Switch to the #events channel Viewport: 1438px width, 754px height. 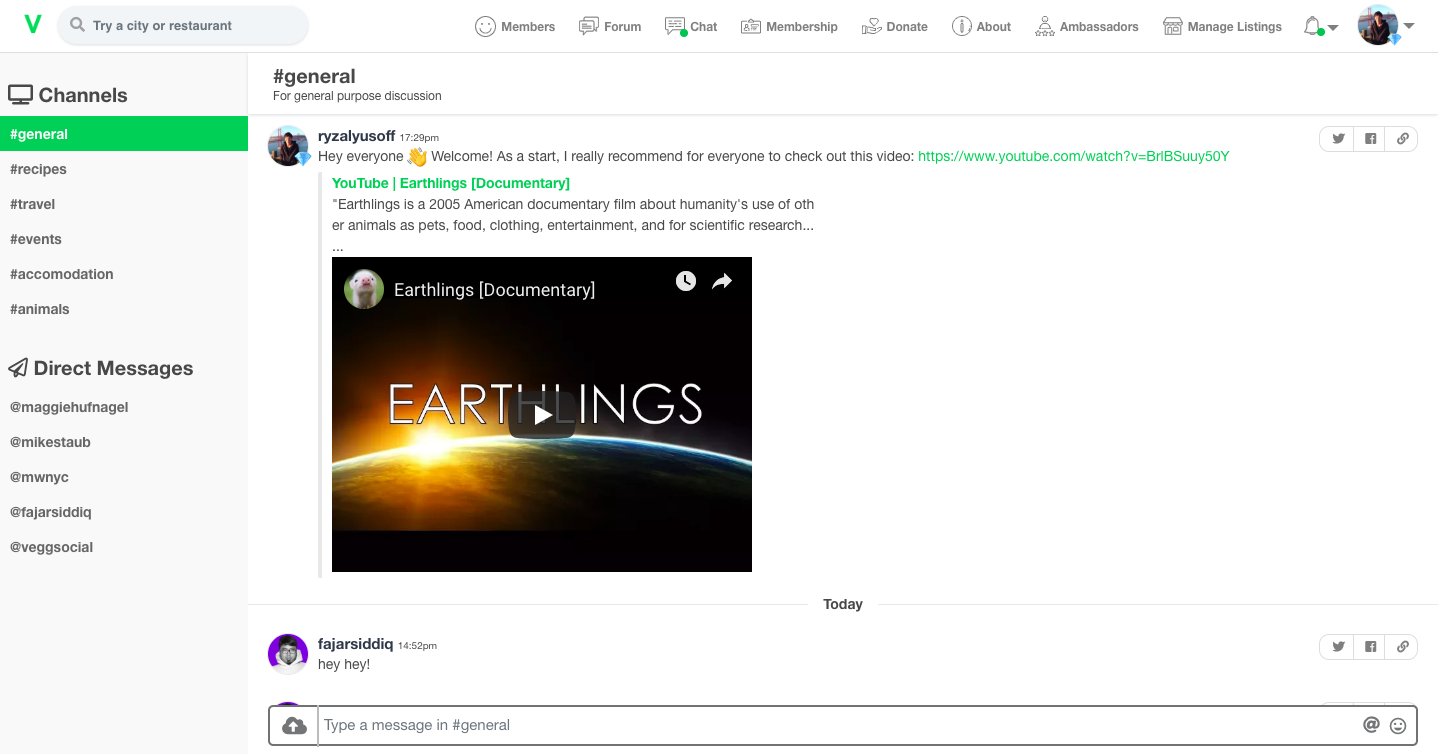[x=124, y=239]
